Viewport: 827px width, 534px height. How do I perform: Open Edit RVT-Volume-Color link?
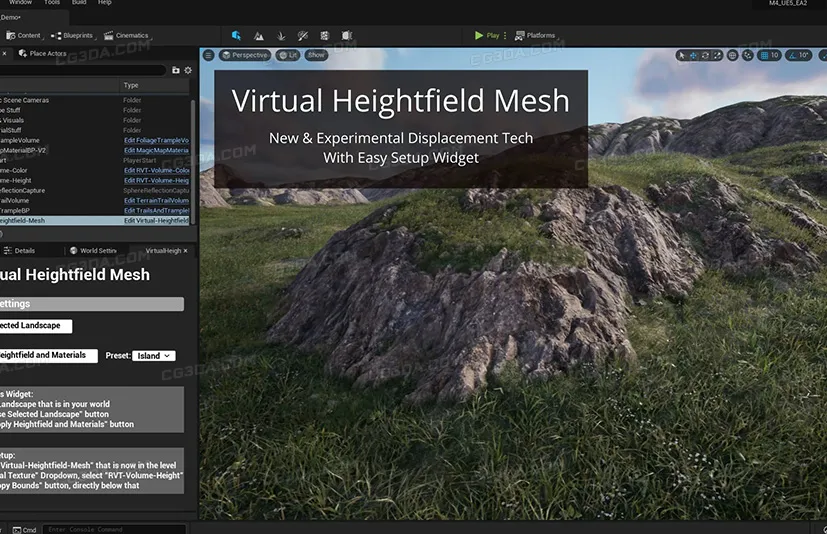tap(156, 170)
